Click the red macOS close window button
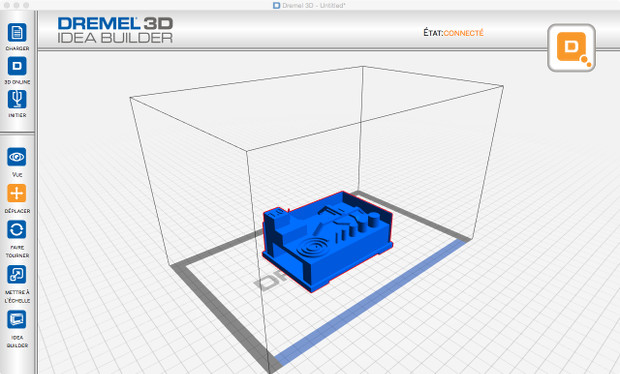This screenshot has height=374, width=620. coord(7,6)
